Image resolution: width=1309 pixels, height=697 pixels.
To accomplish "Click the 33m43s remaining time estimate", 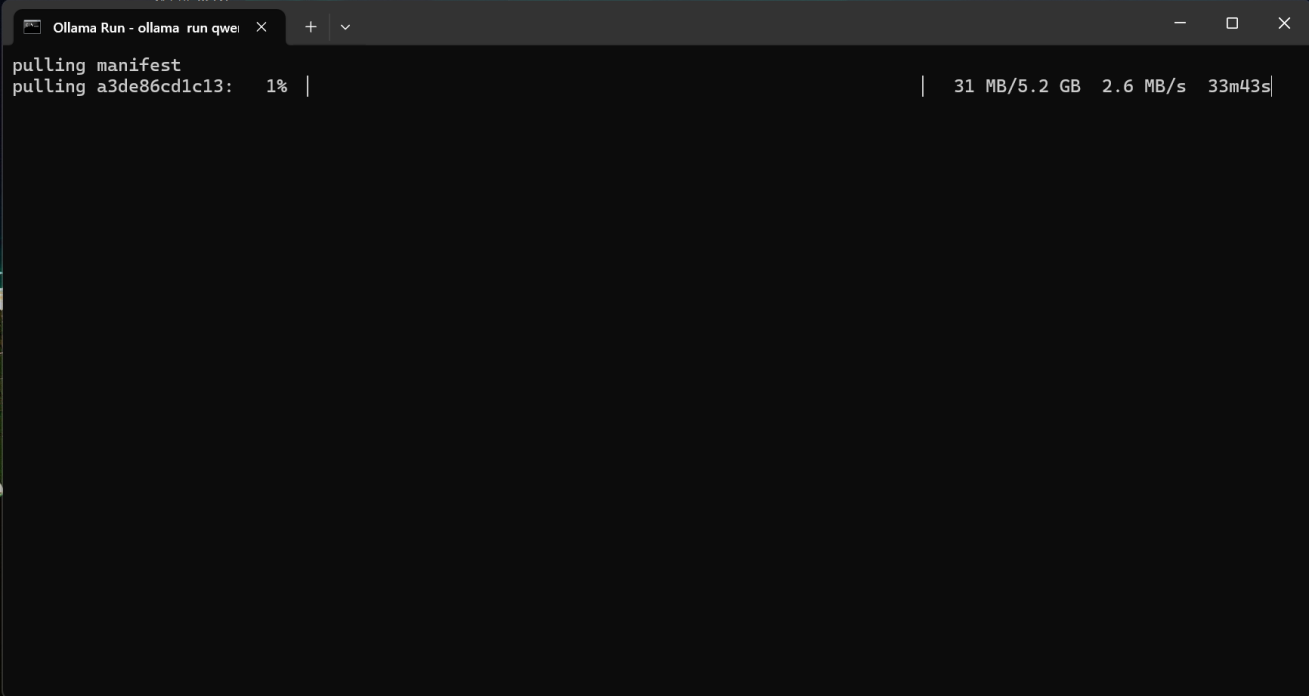I will pos(1238,87).
